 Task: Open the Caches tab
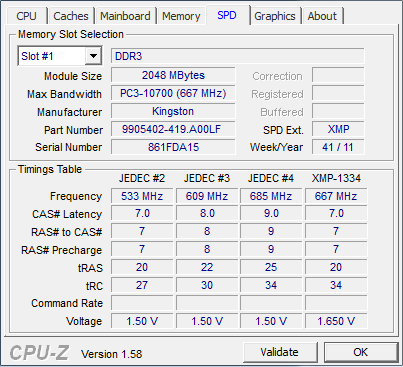71,16
